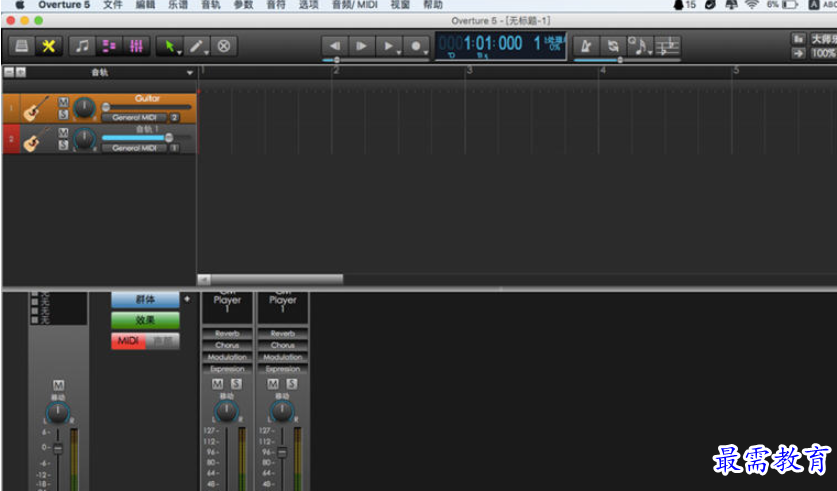Mute the Guitar track
Screen dimensions: 837x491
tap(63, 102)
